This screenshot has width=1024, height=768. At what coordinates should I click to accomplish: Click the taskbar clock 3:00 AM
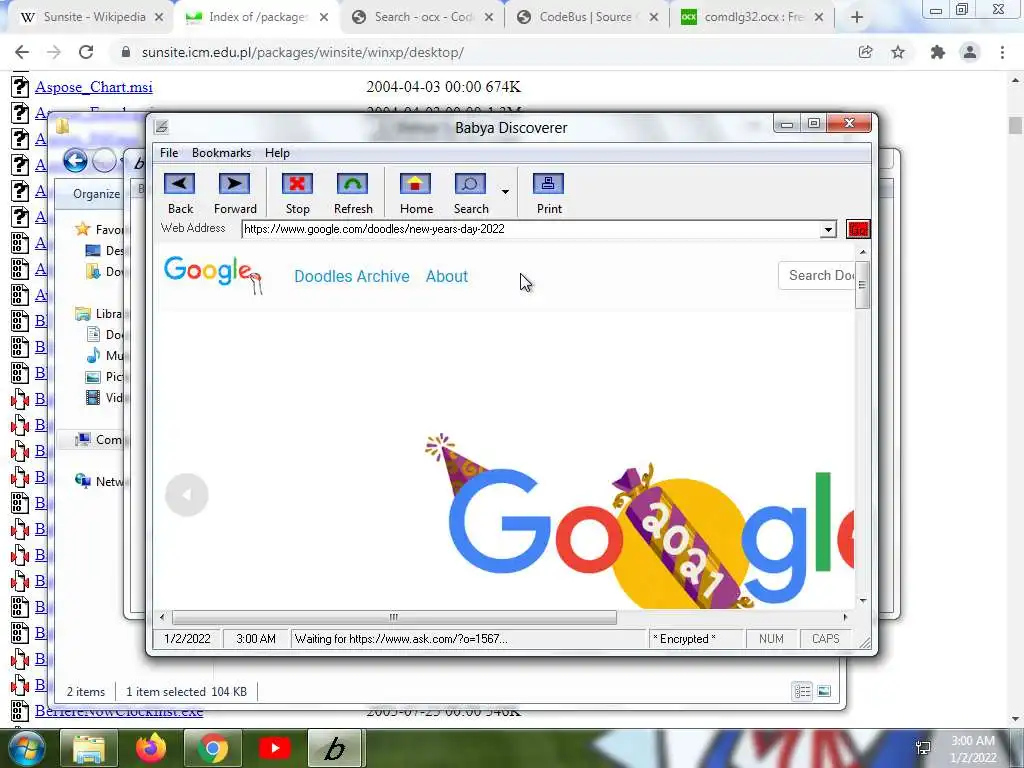(x=972, y=741)
